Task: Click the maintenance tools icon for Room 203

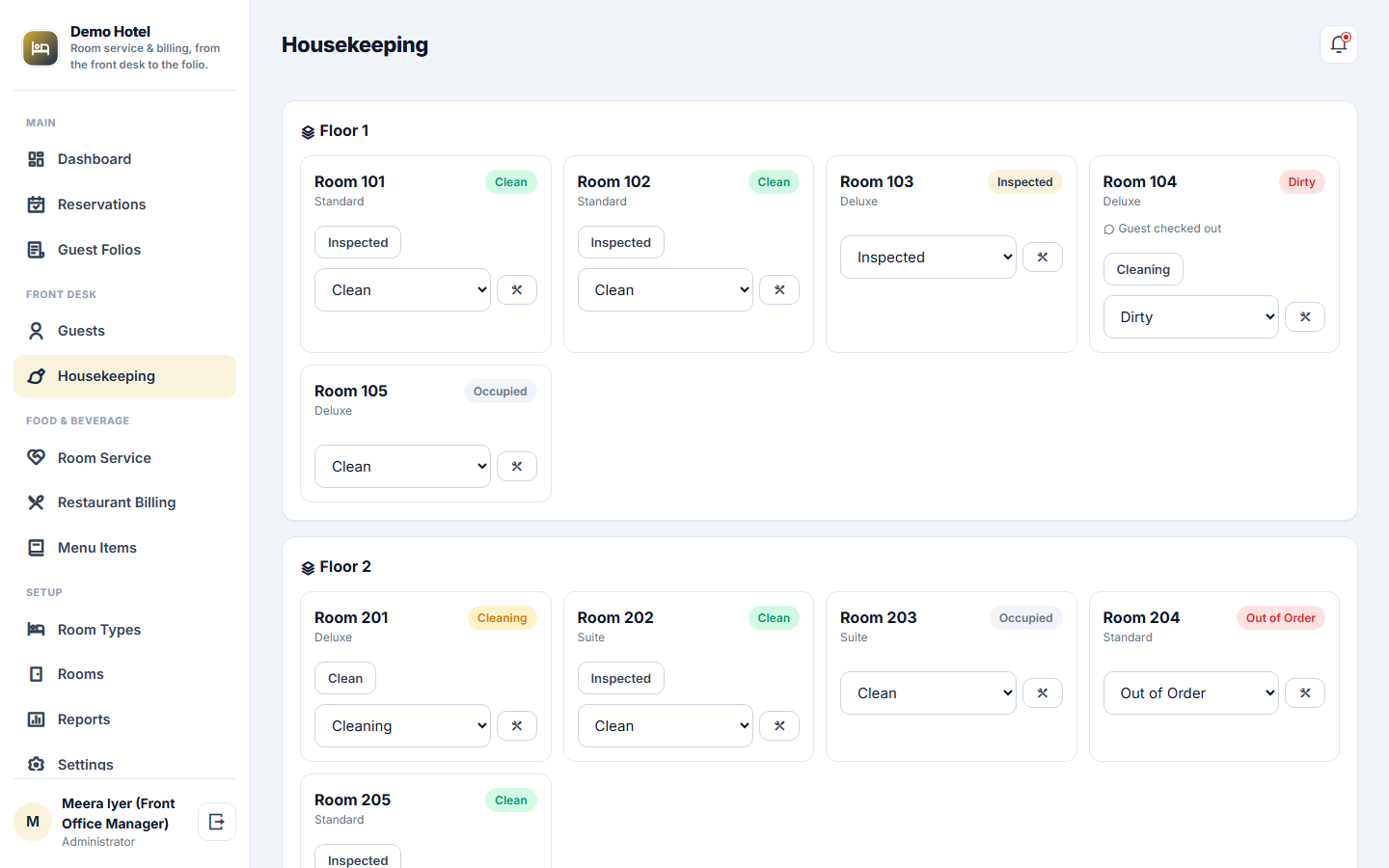Action: coord(1043,693)
